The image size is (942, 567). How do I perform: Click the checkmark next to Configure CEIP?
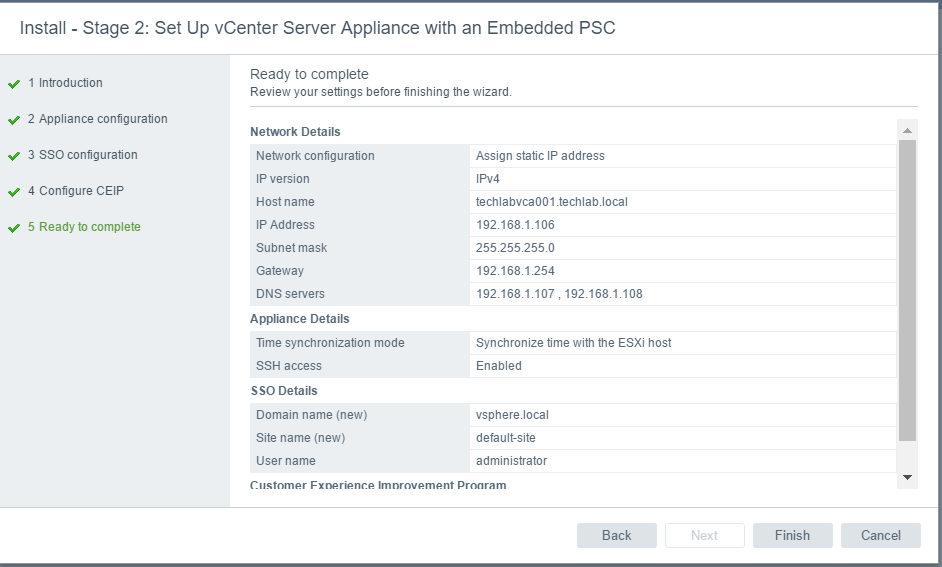[14, 192]
